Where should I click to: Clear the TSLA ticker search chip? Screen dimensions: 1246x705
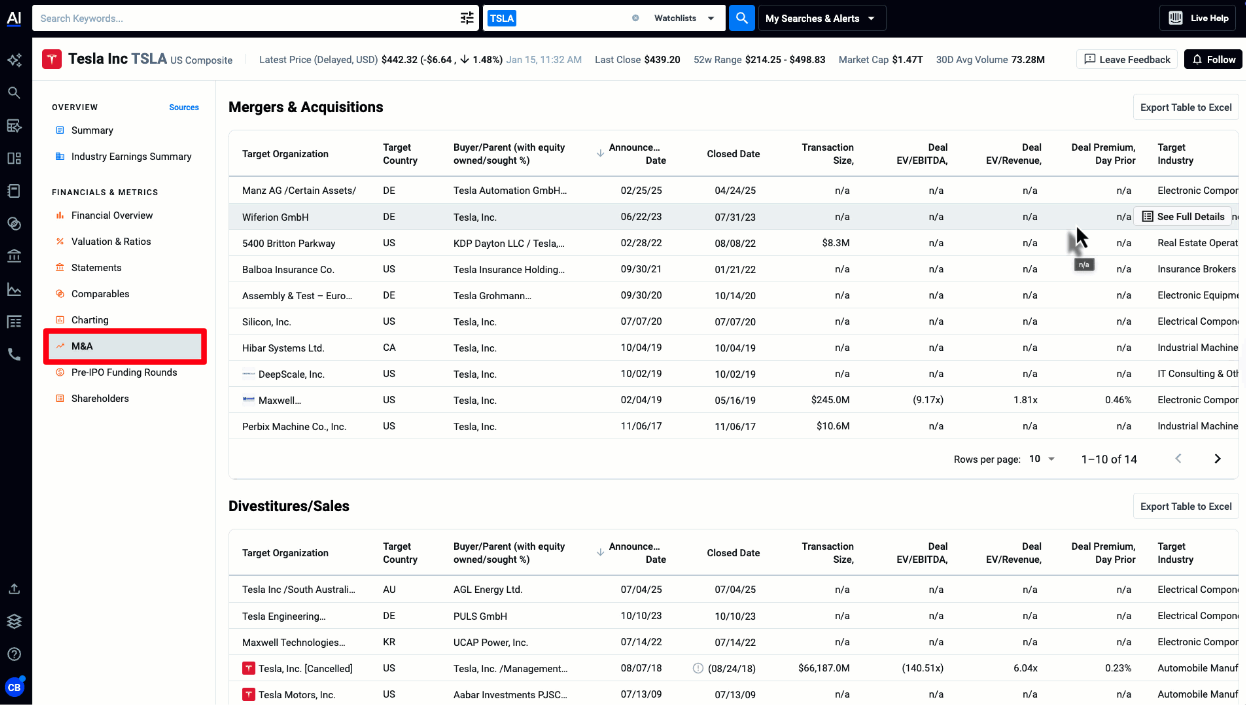click(x=635, y=18)
